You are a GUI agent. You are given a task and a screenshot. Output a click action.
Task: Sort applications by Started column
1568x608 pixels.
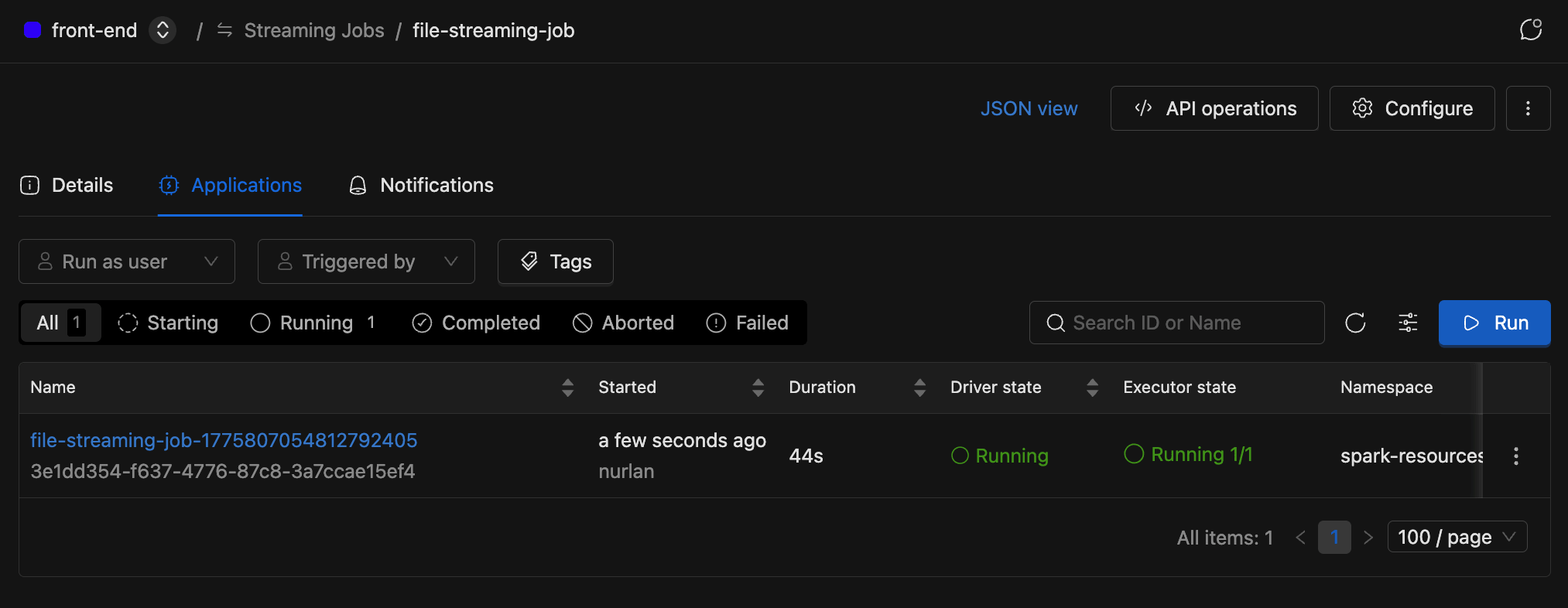758,388
